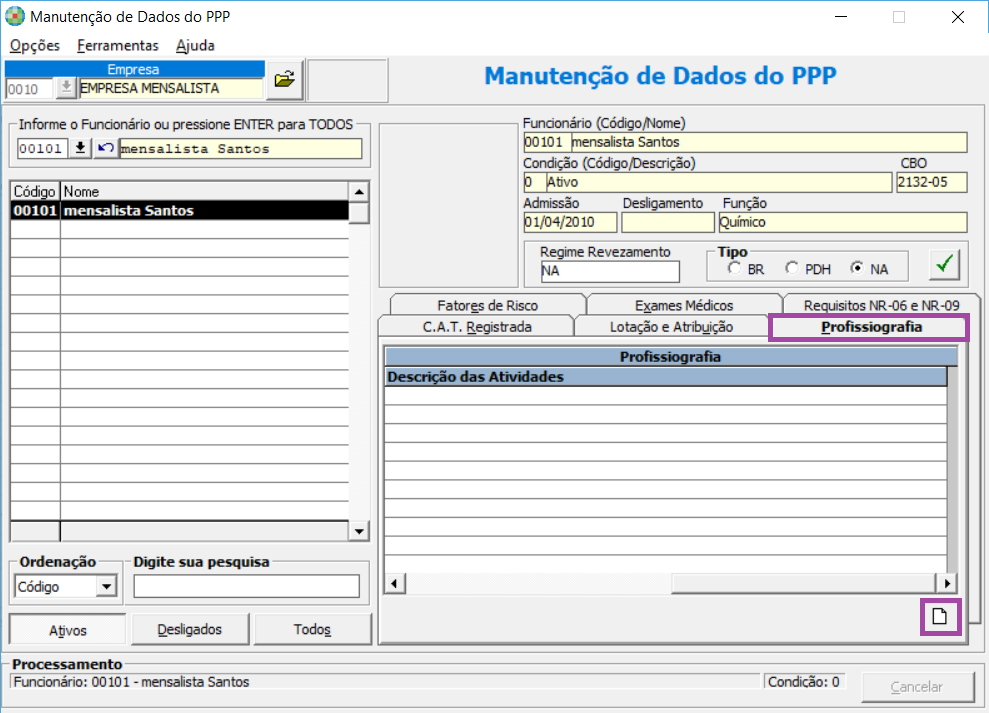Screen dimensions: 989x713
Task: Switch to the Exames Médicos tab
Action: point(684,305)
